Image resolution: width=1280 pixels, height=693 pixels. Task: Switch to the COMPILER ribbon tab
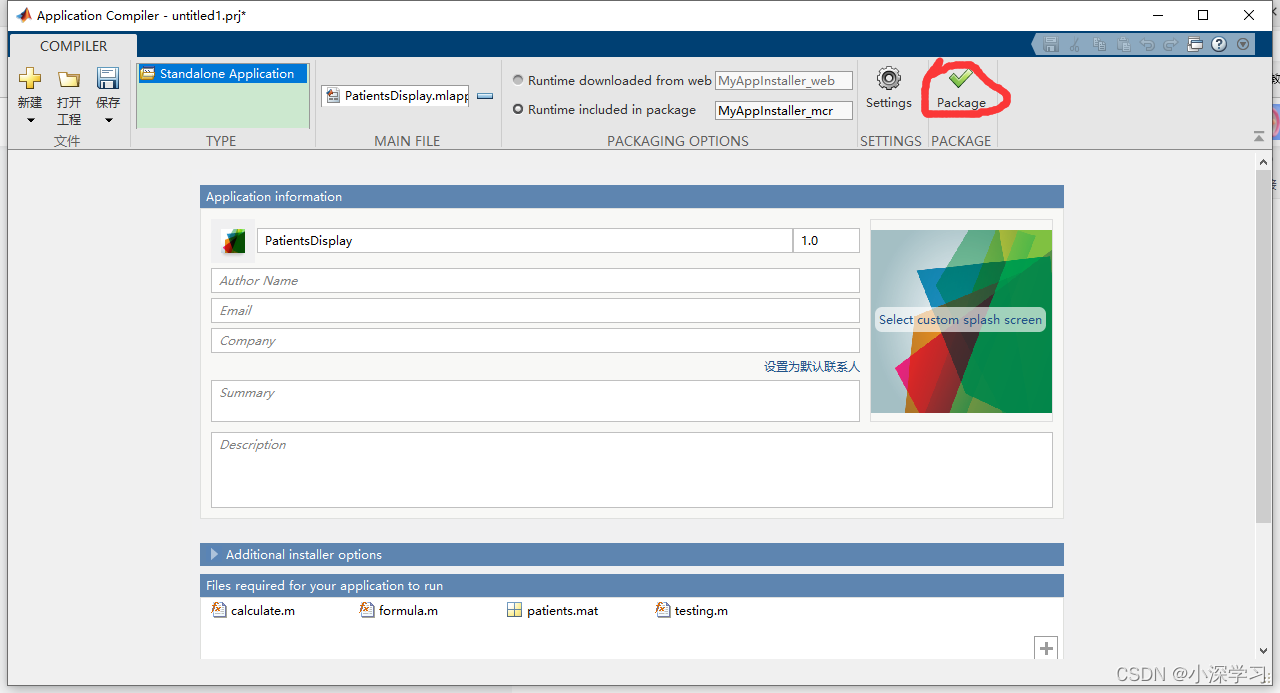coord(73,45)
